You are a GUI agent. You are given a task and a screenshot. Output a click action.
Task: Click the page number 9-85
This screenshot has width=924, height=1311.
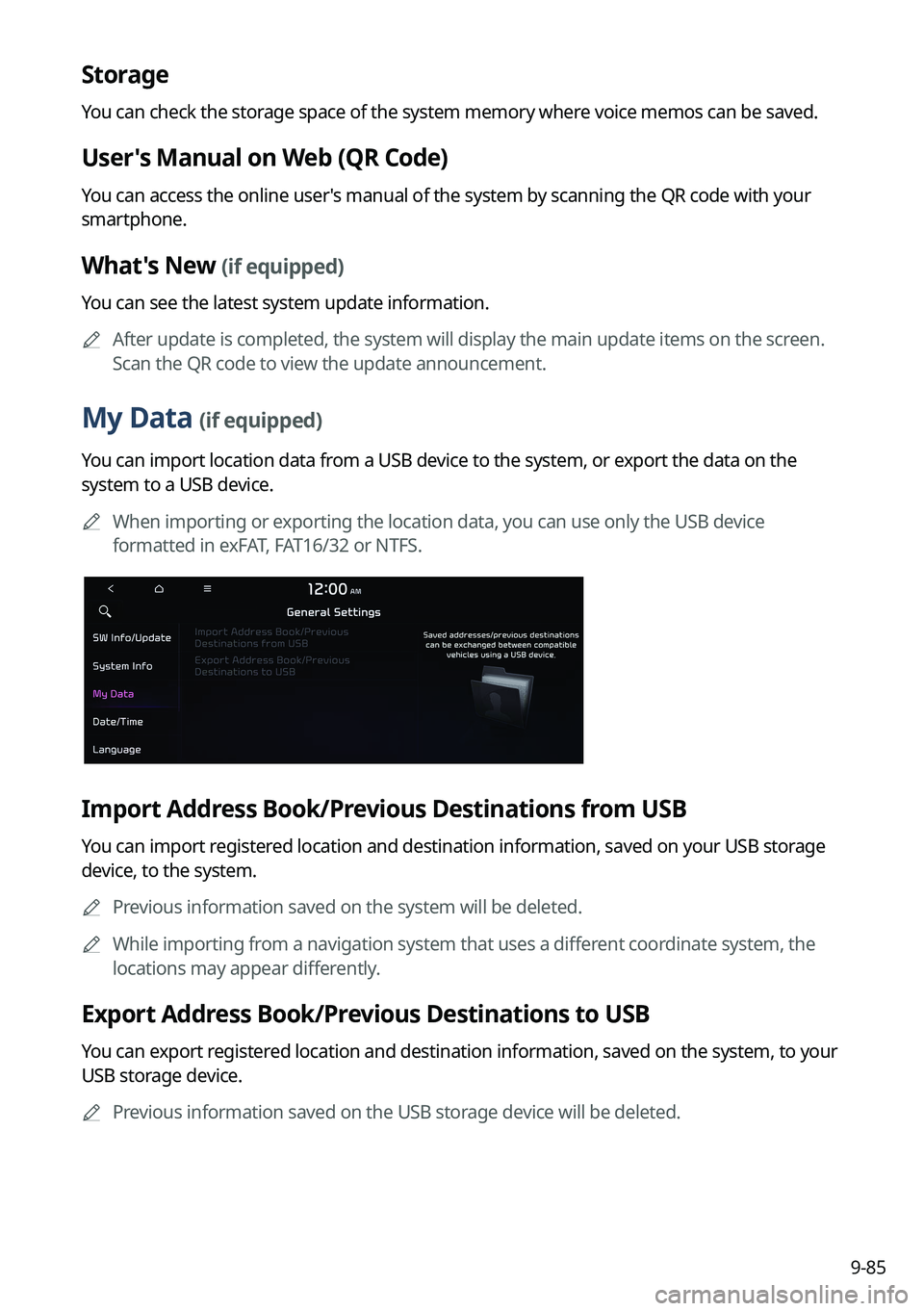tap(868, 1268)
